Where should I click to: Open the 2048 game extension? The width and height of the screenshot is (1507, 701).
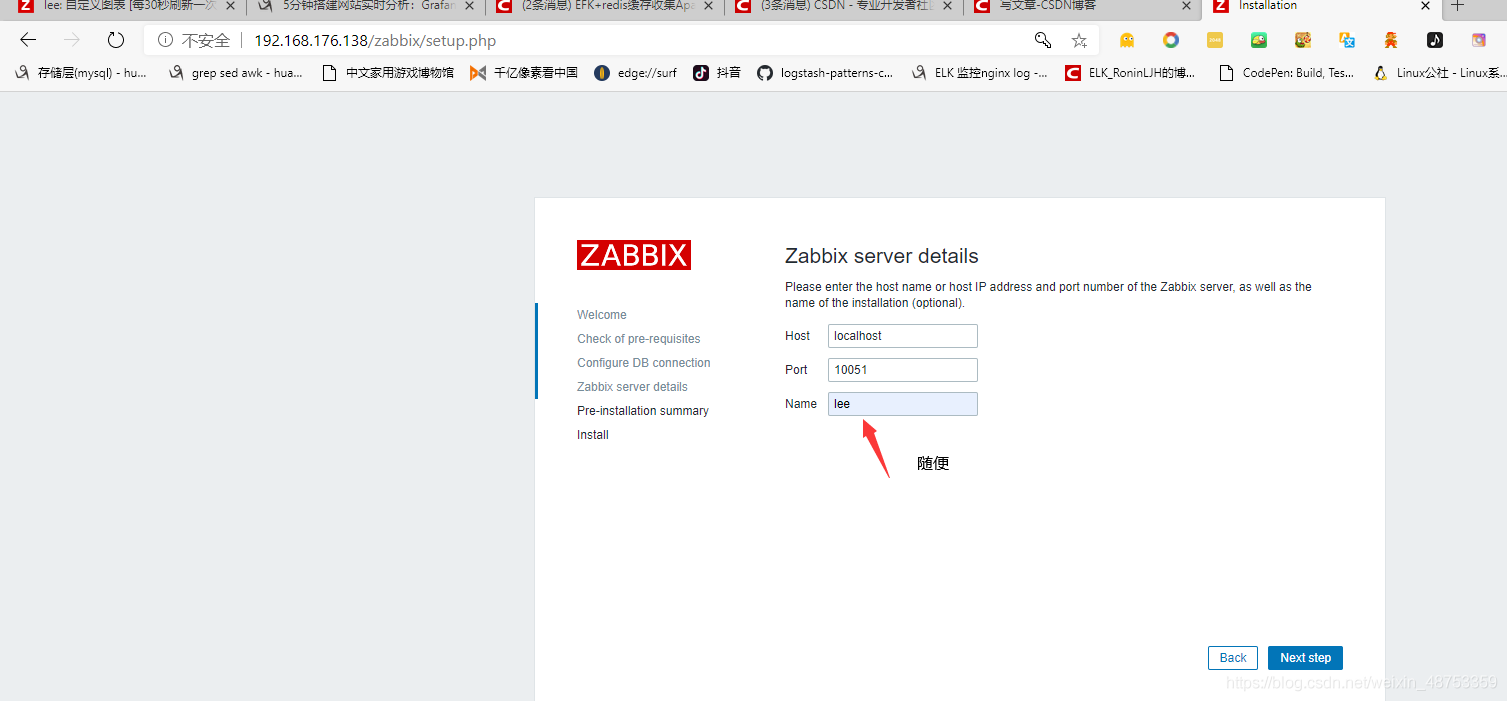click(1215, 40)
